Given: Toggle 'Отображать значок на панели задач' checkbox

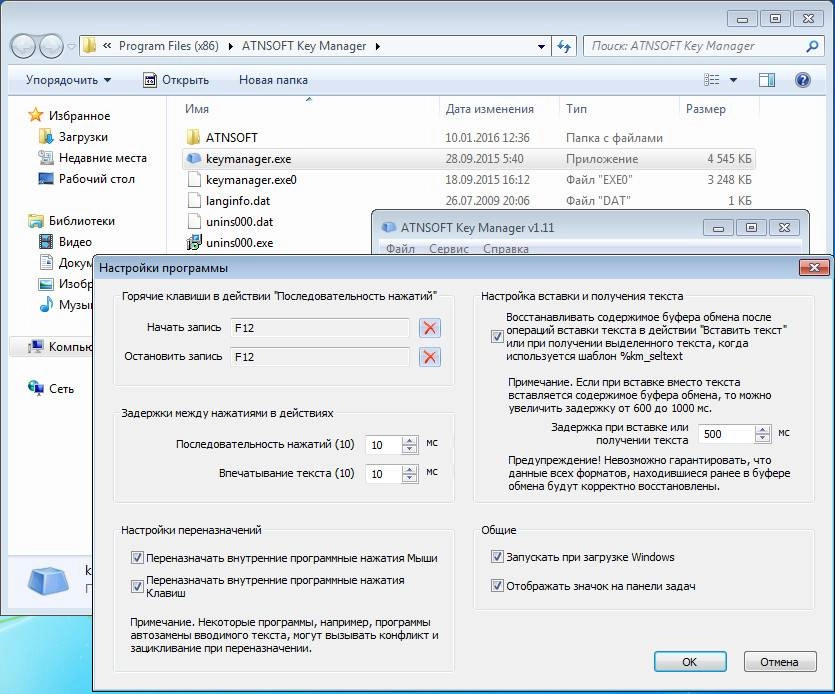Looking at the screenshot, I should coord(497,586).
